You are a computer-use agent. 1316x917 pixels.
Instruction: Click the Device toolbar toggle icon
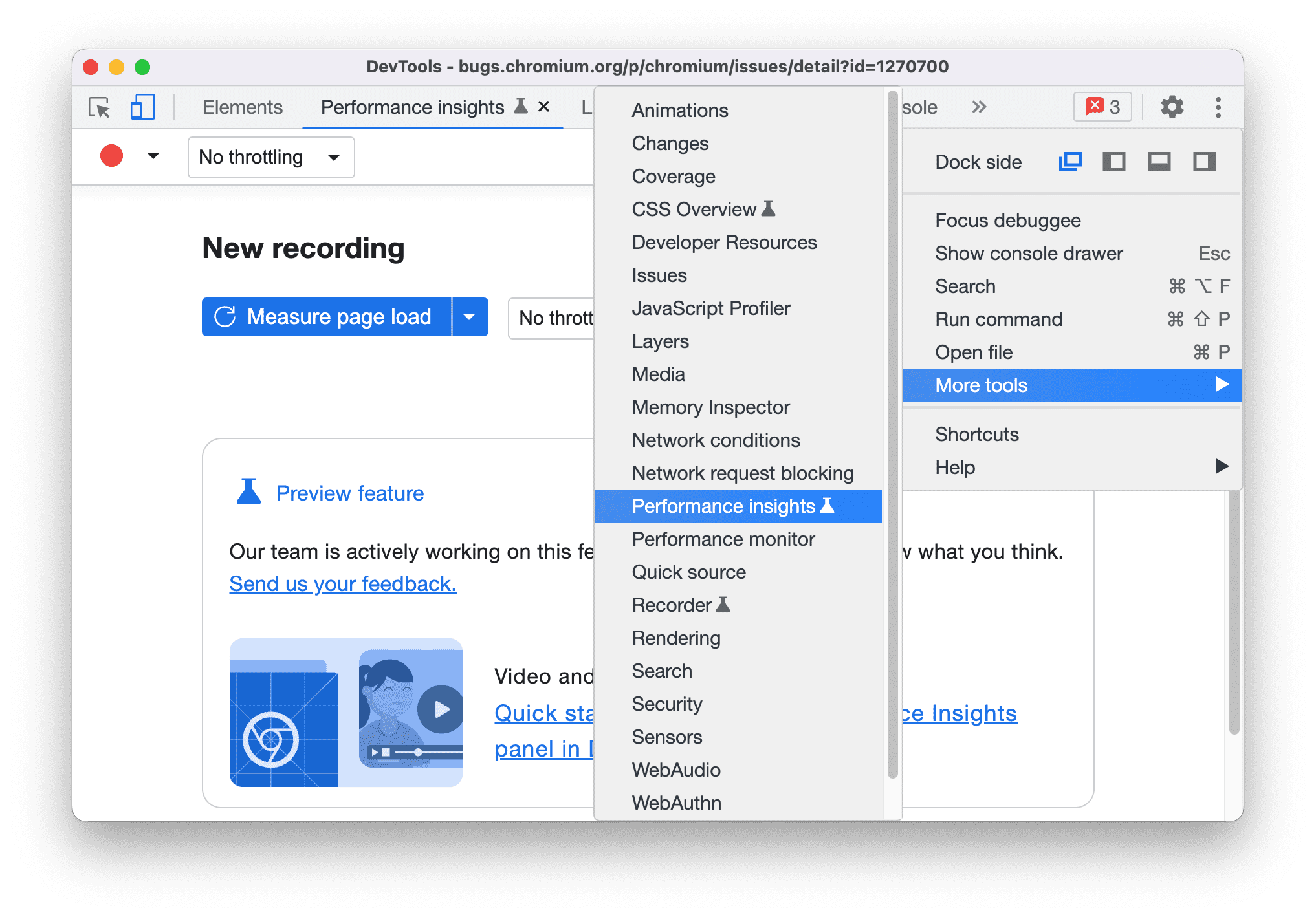(135, 108)
